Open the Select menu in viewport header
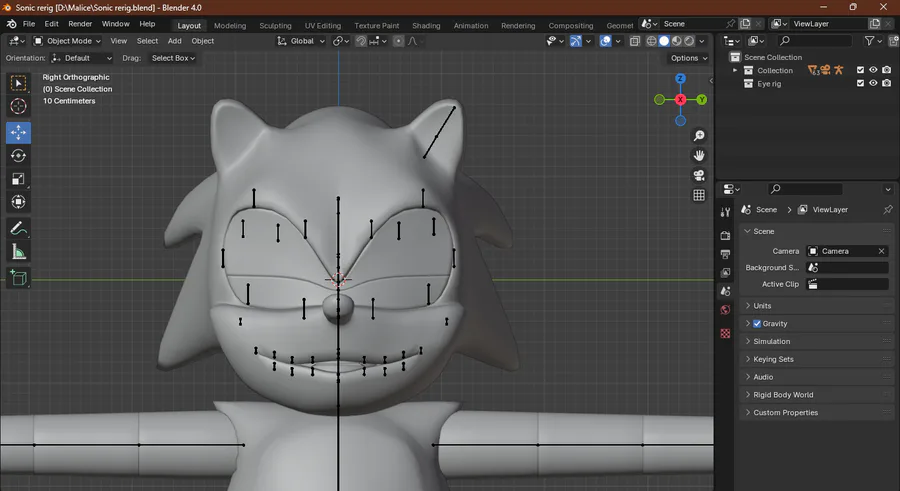Viewport: 900px width, 491px height. tap(147, 41)
